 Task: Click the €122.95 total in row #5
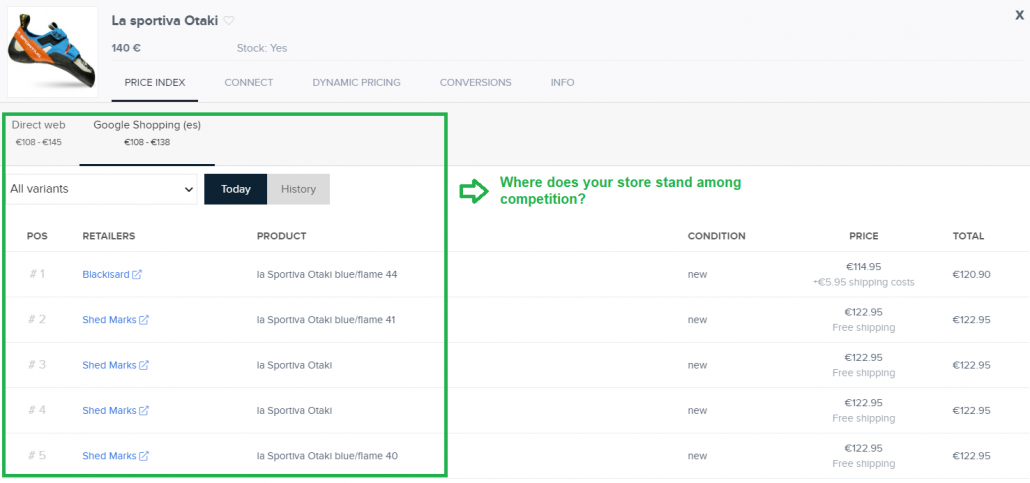972,456
